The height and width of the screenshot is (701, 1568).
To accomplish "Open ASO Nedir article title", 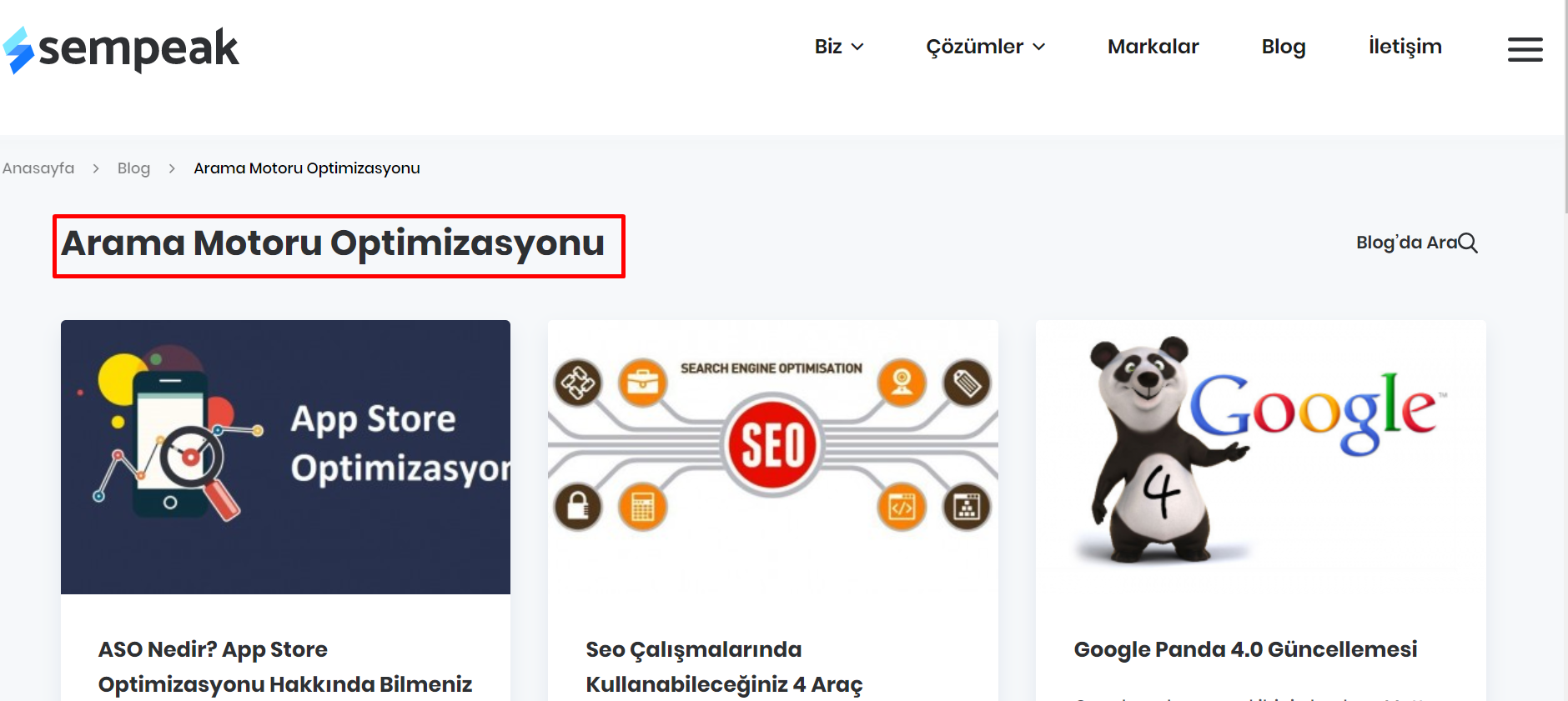I will tap(285, 666).
